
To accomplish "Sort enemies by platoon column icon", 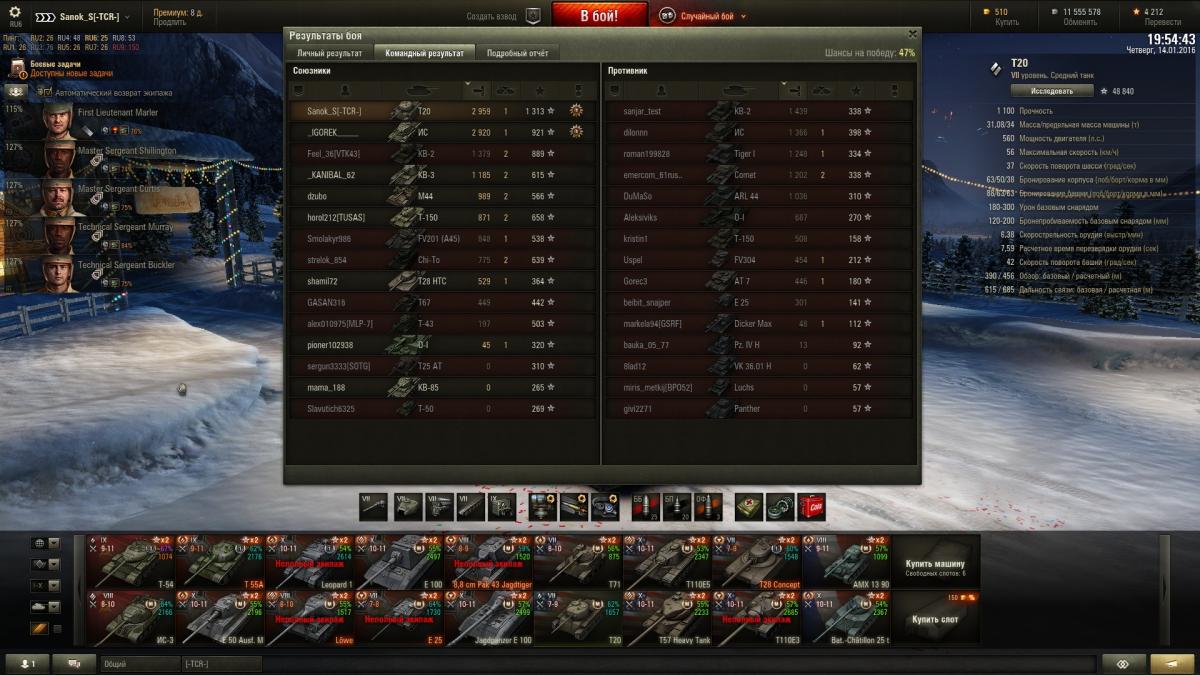I will coord(615,90).
